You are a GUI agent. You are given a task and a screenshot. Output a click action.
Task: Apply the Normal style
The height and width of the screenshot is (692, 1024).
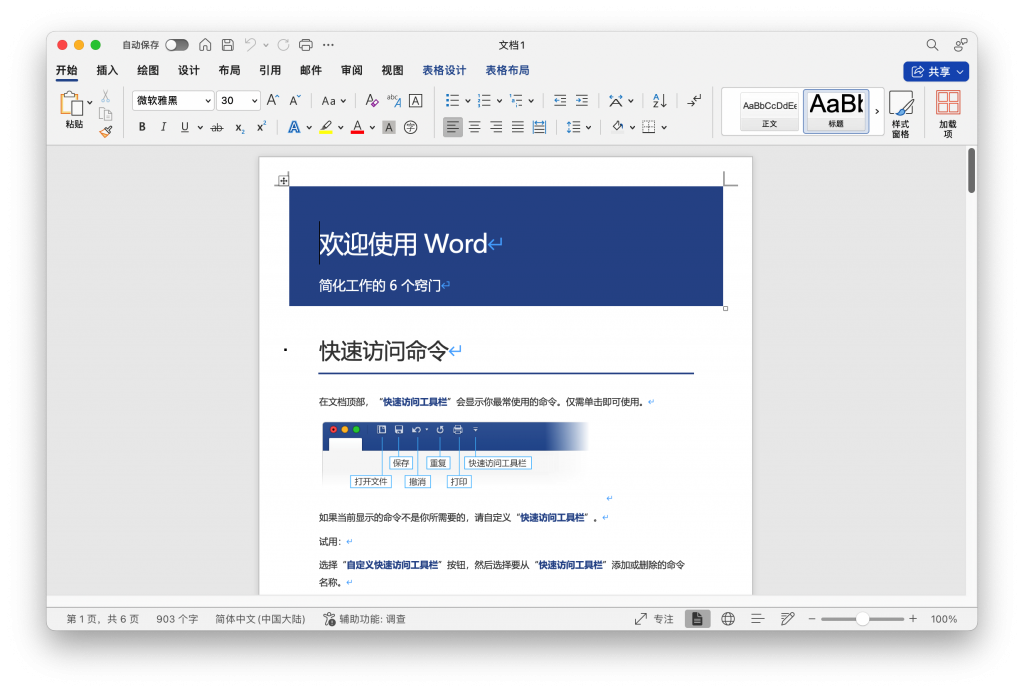coord(769,112)
